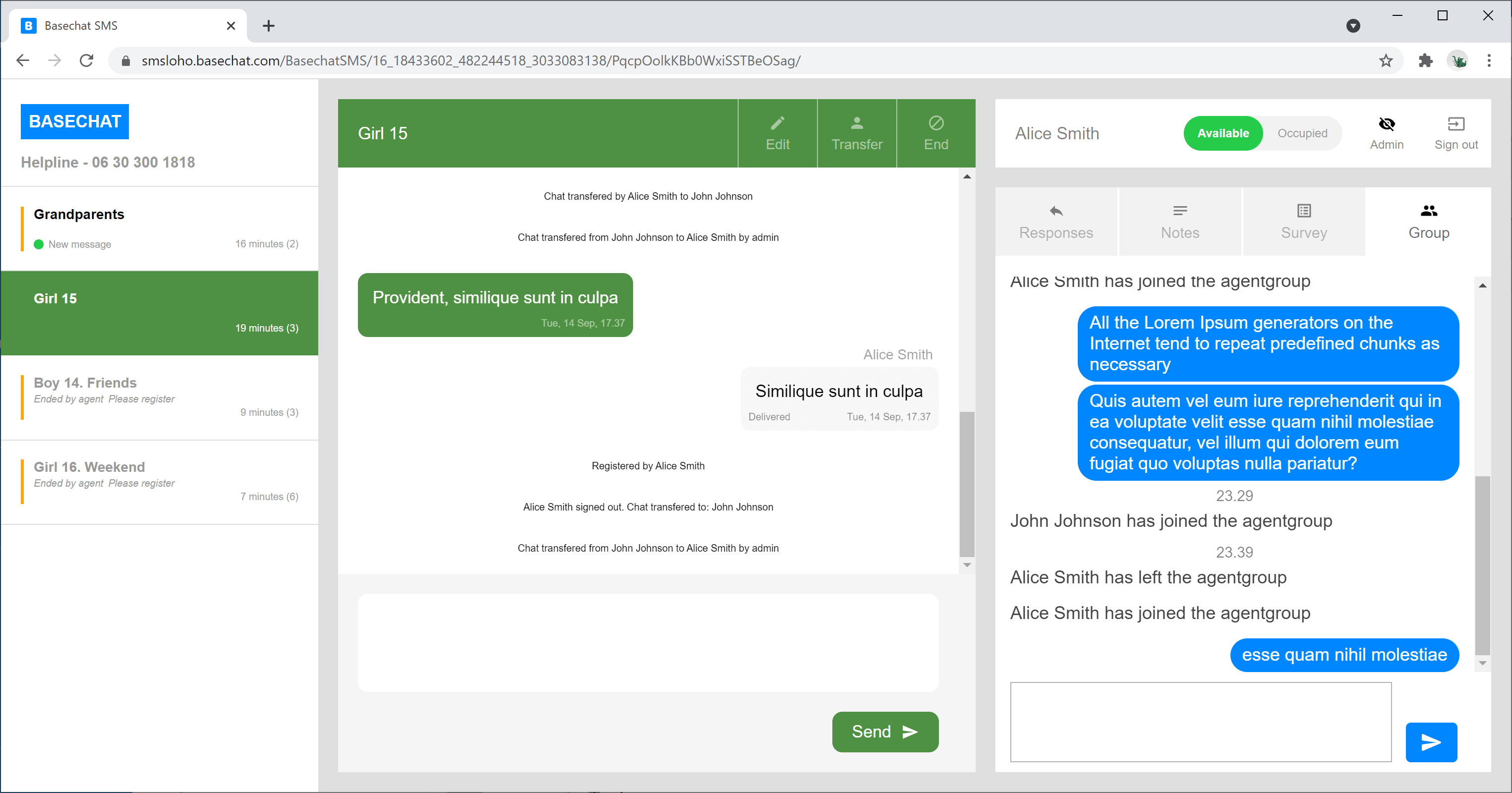This screenshot has height=793, width=1512.
Task: Click the Edit pencil icon
Action: (x=777, y=123)
